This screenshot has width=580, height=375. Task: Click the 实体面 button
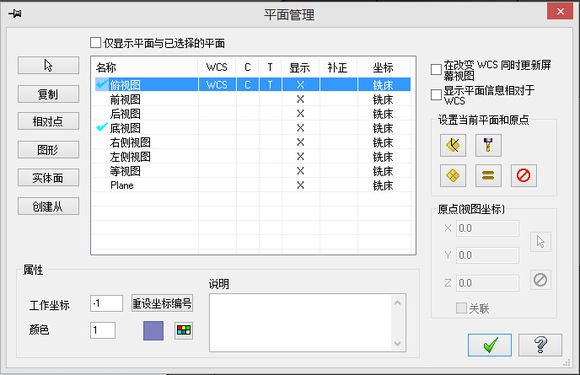[x=48, y=178]
